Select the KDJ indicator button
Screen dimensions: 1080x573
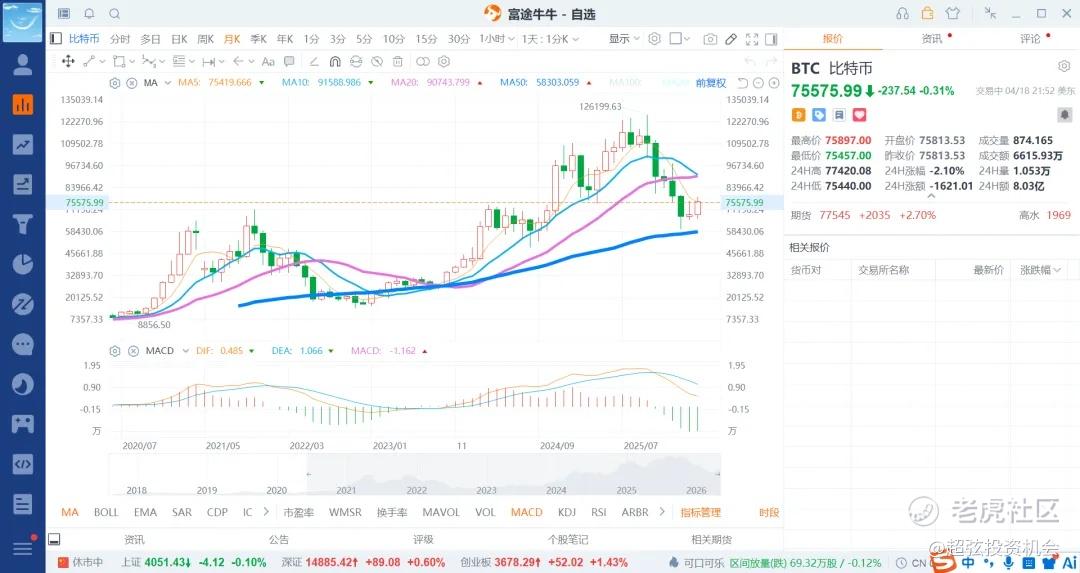567,512
